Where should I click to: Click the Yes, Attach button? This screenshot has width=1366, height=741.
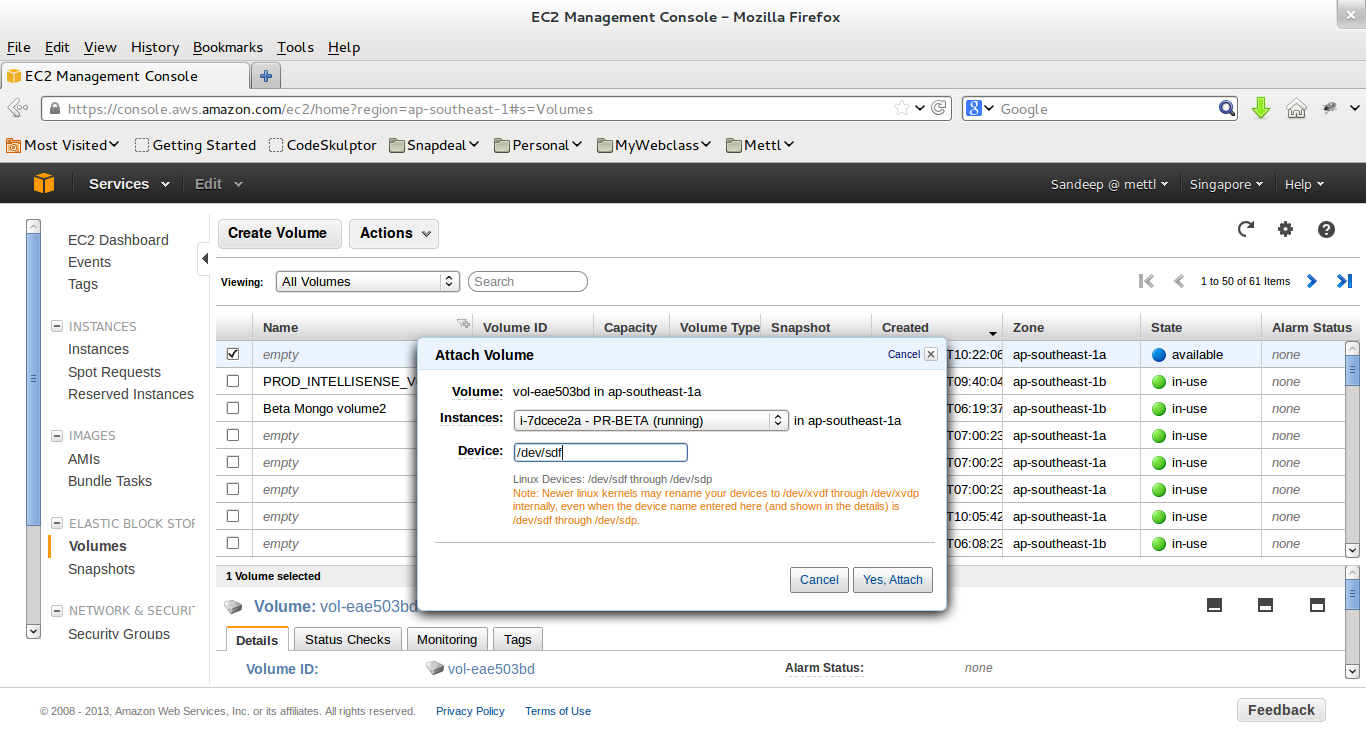(892, 580)
